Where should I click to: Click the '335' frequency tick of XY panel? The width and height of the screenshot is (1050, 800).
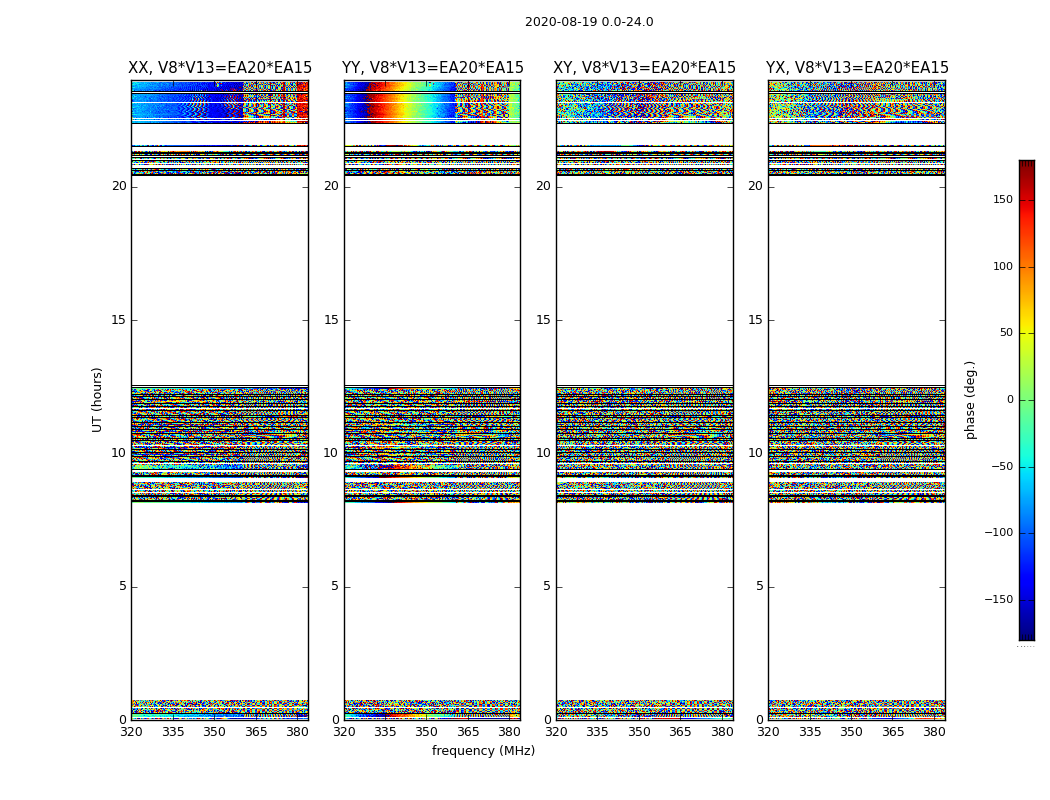[597, 732]
